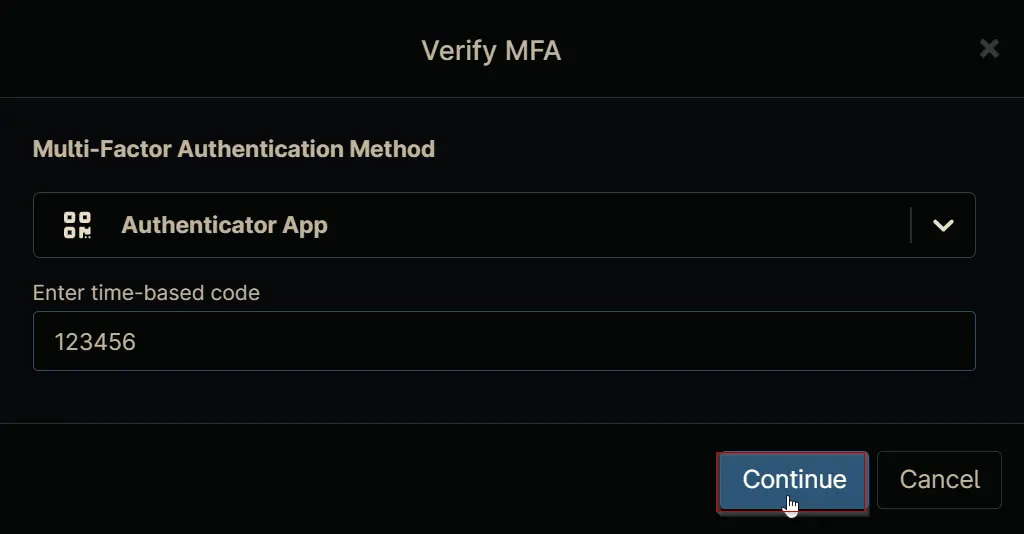The width and height of the screenshot is (1024, 534).
Task: Expand the authentication method chevron arrow
Action: click(x=943, y=225)
